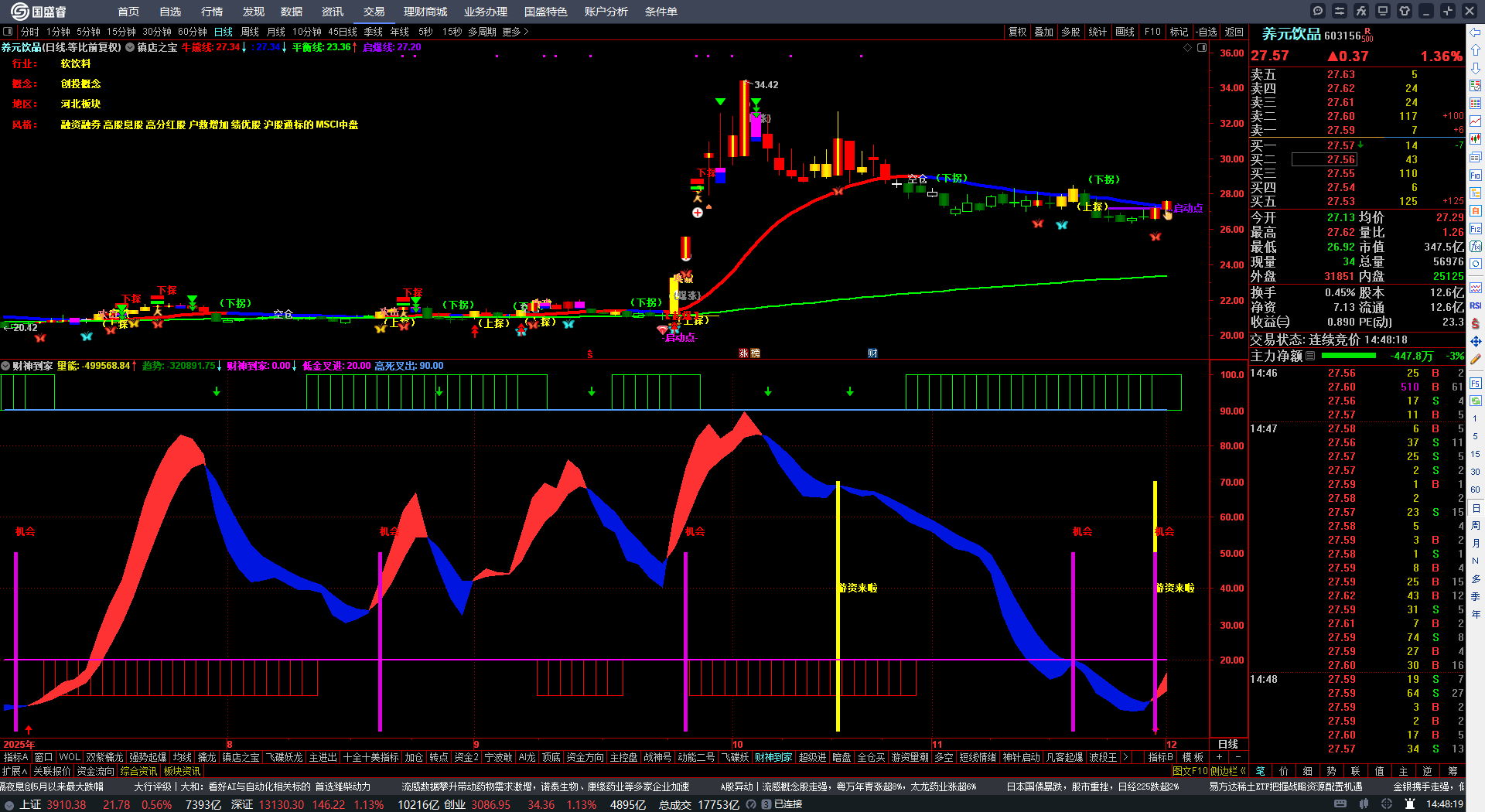1485x812 pixels.
Task: Toggle the 标记 mark button
Action: coord(1179,32)
